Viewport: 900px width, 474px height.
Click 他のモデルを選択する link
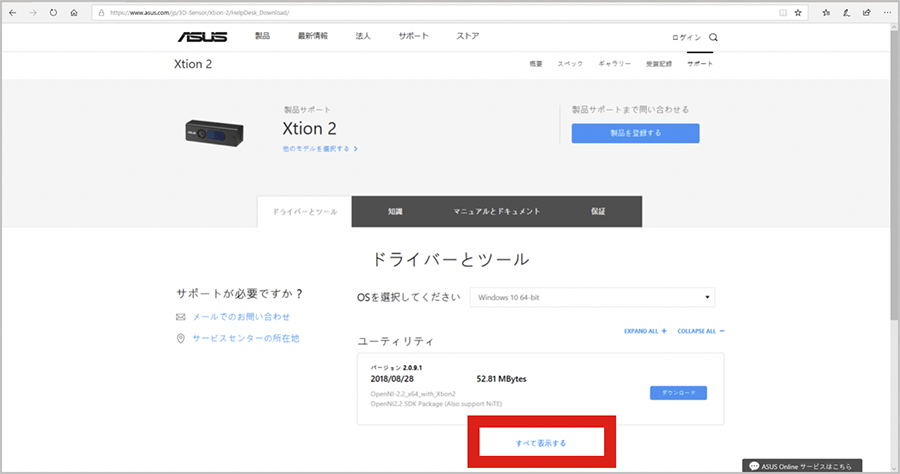click(320, 149)
